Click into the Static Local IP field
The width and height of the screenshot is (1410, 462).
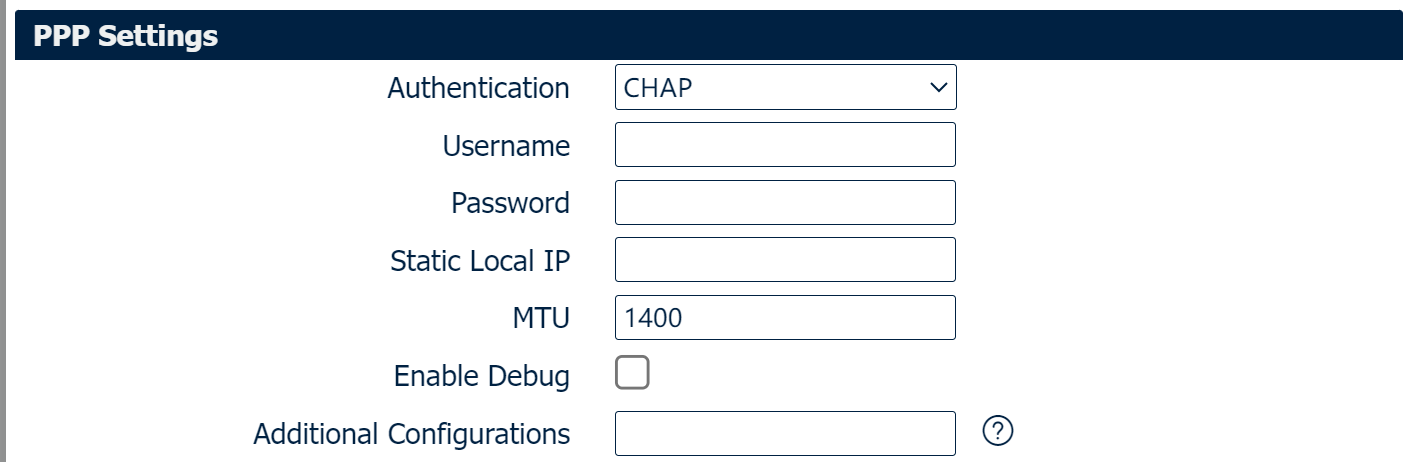tap(785, 260)
